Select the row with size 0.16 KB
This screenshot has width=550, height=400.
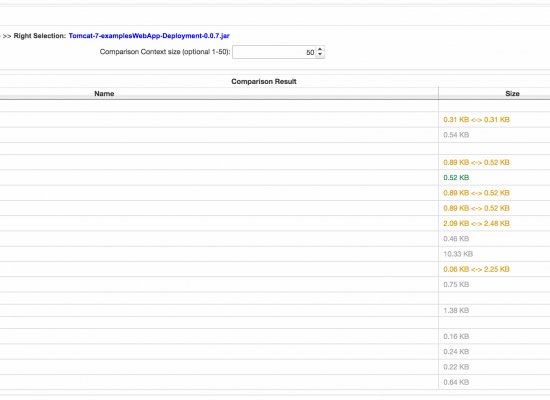coord(275,336)
